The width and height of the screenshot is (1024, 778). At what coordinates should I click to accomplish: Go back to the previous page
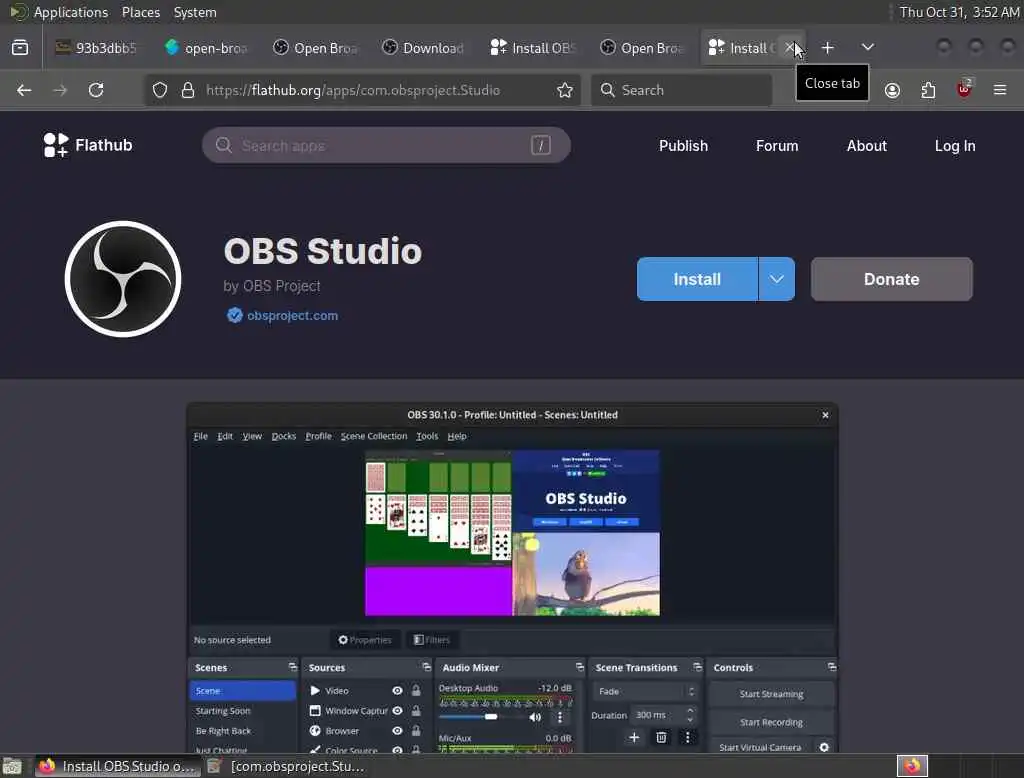24,90
